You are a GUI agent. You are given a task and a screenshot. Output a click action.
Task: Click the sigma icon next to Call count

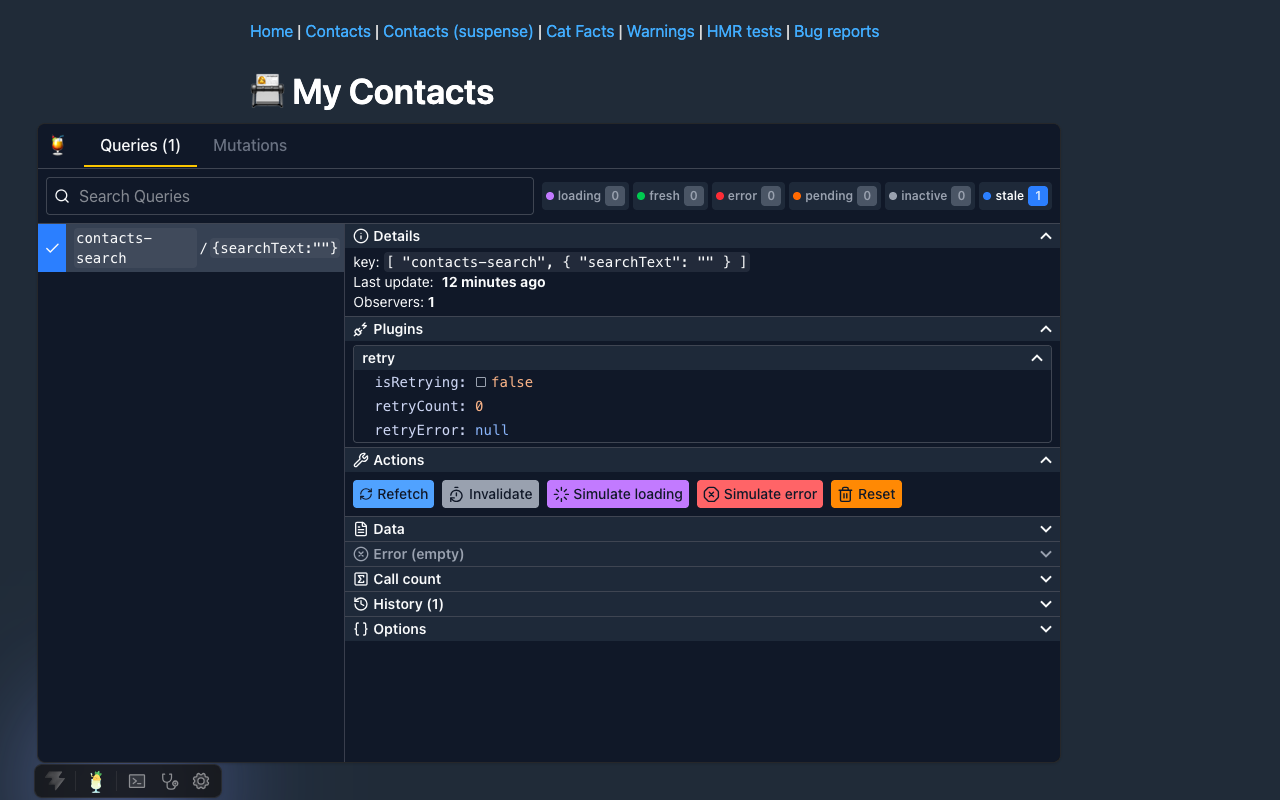point(361,579)
